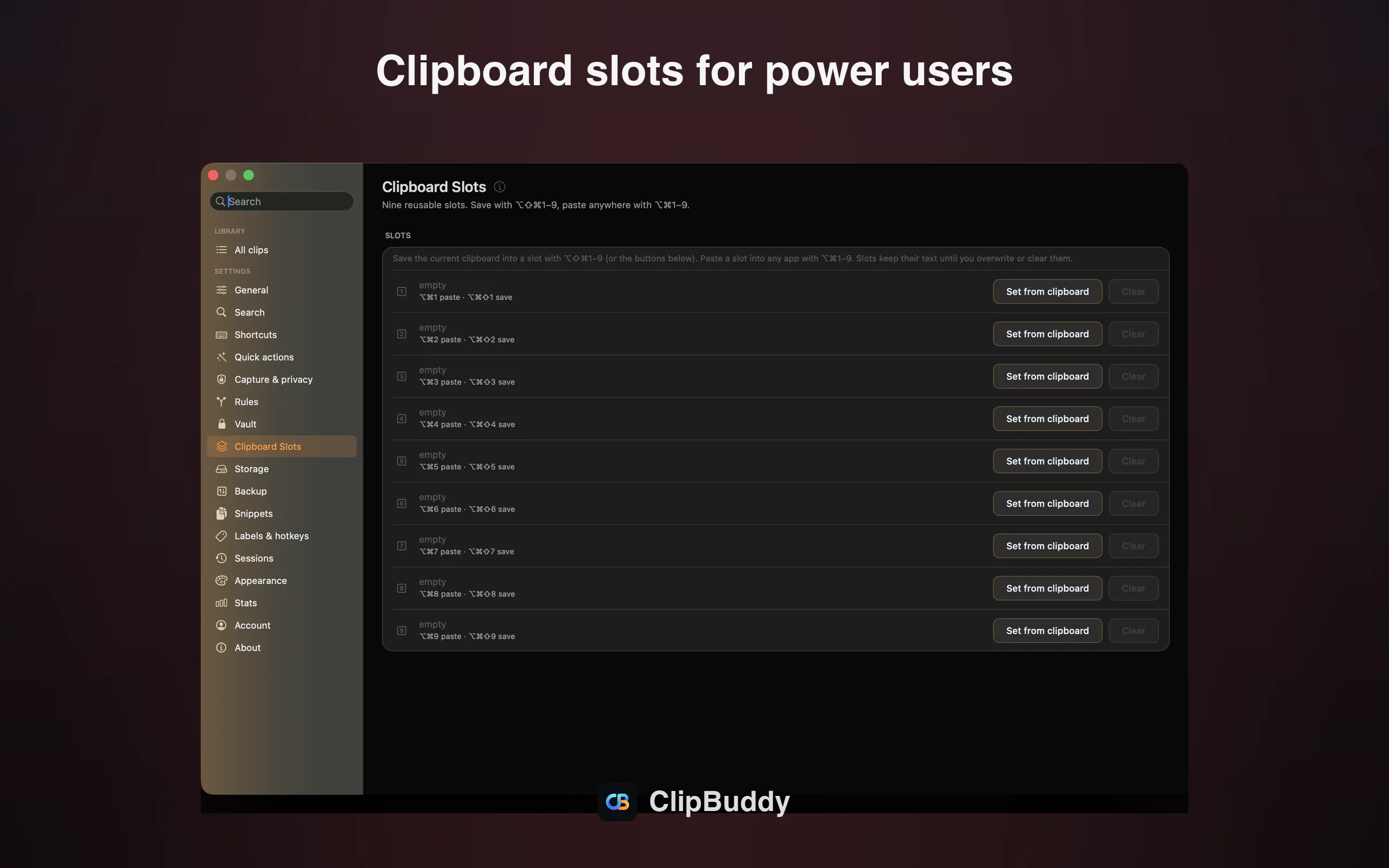Screen dimensions: 1389x868
Task: Set slot 8 from clipboard
Action: click(1047, 589)
